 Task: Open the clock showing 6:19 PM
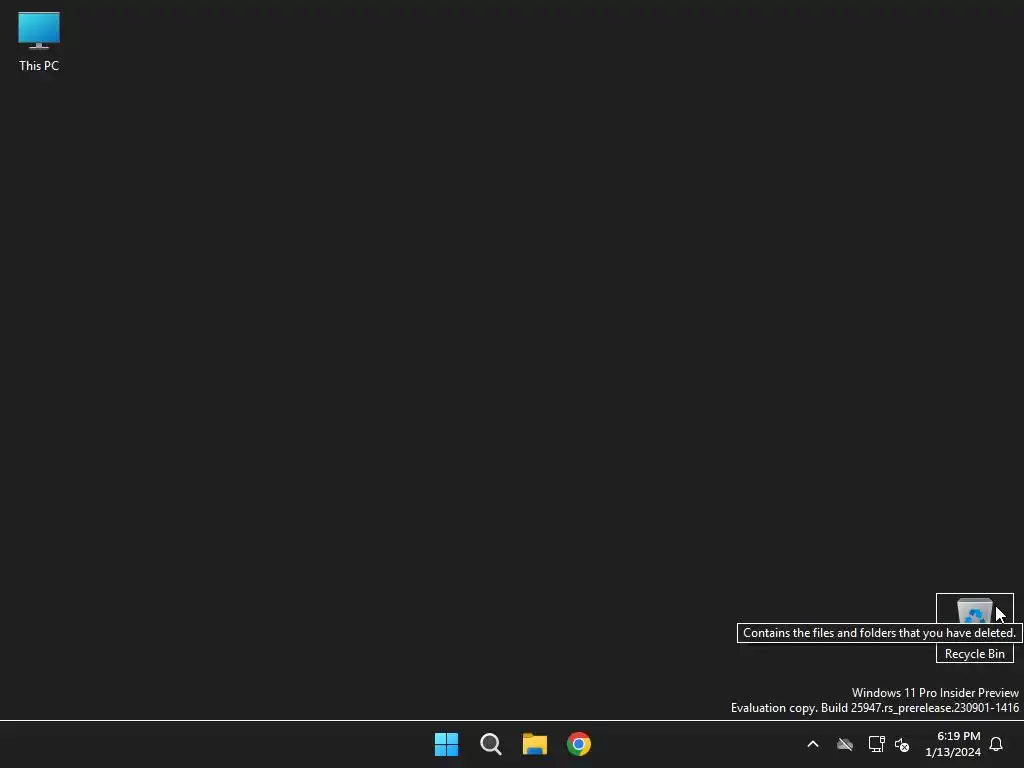pyautogui.click(x=953, y=744)
